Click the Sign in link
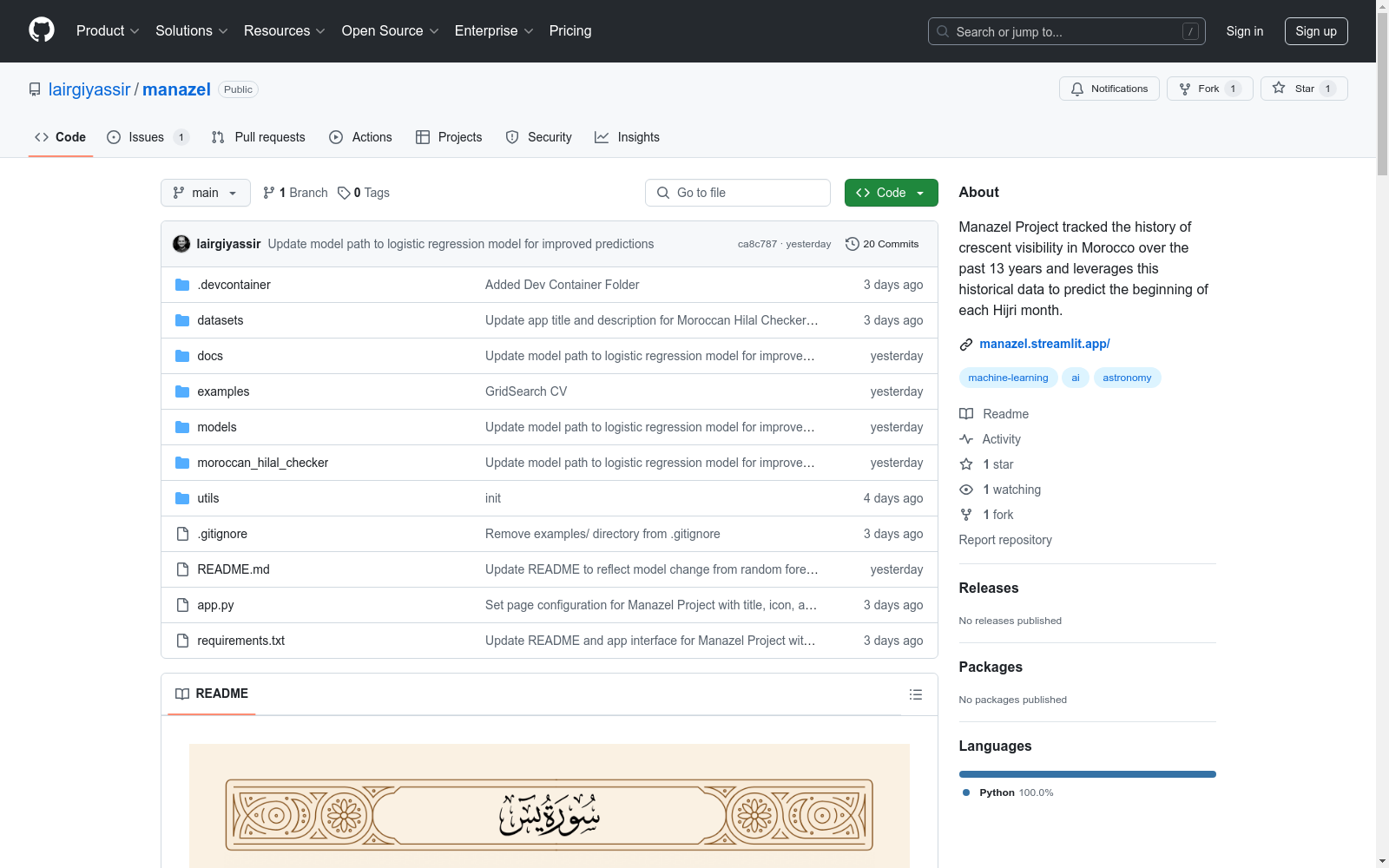Screen dimensions: 1389x868 pyautogui.click(x=1245, y=31)
